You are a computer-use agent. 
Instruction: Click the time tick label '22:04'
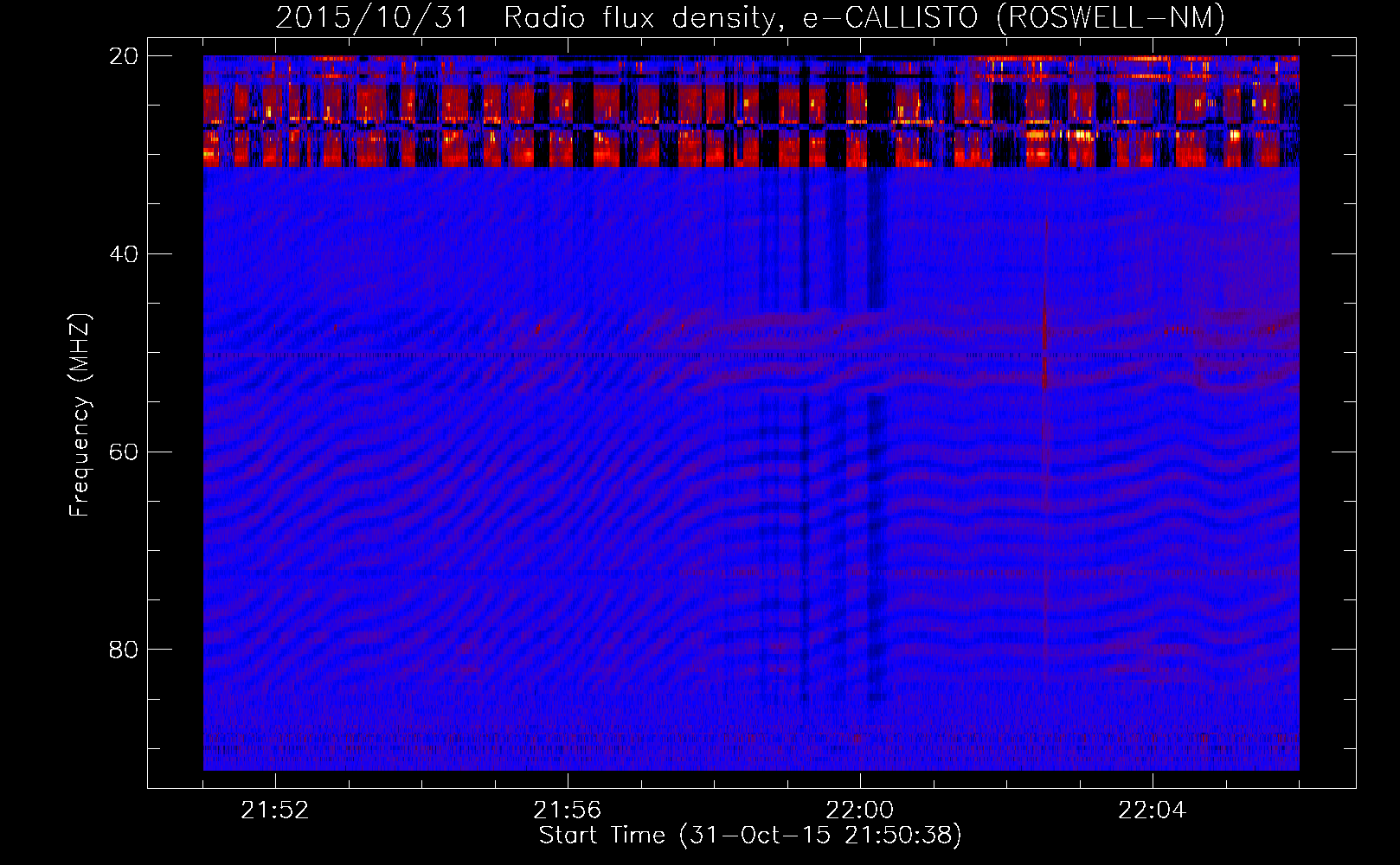[1153, 811]
